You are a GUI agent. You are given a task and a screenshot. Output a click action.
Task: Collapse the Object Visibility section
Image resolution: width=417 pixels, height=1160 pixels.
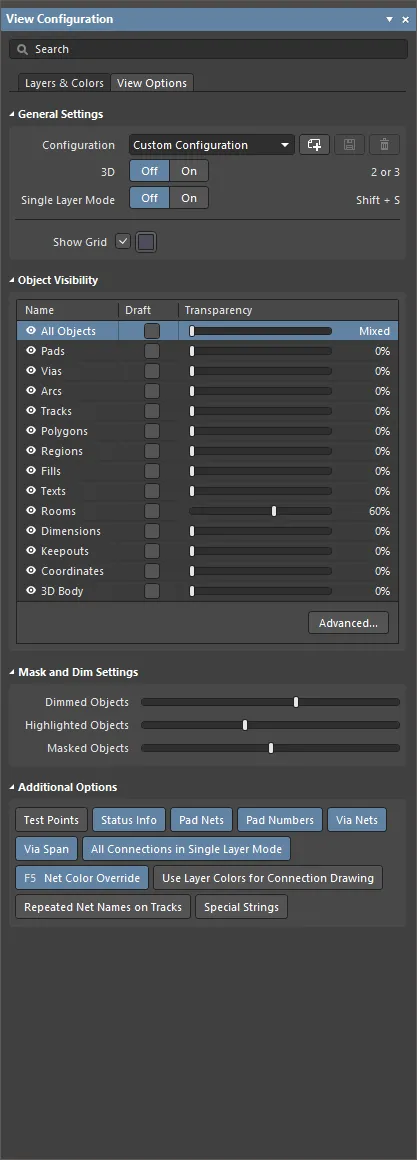pos(12,281)
